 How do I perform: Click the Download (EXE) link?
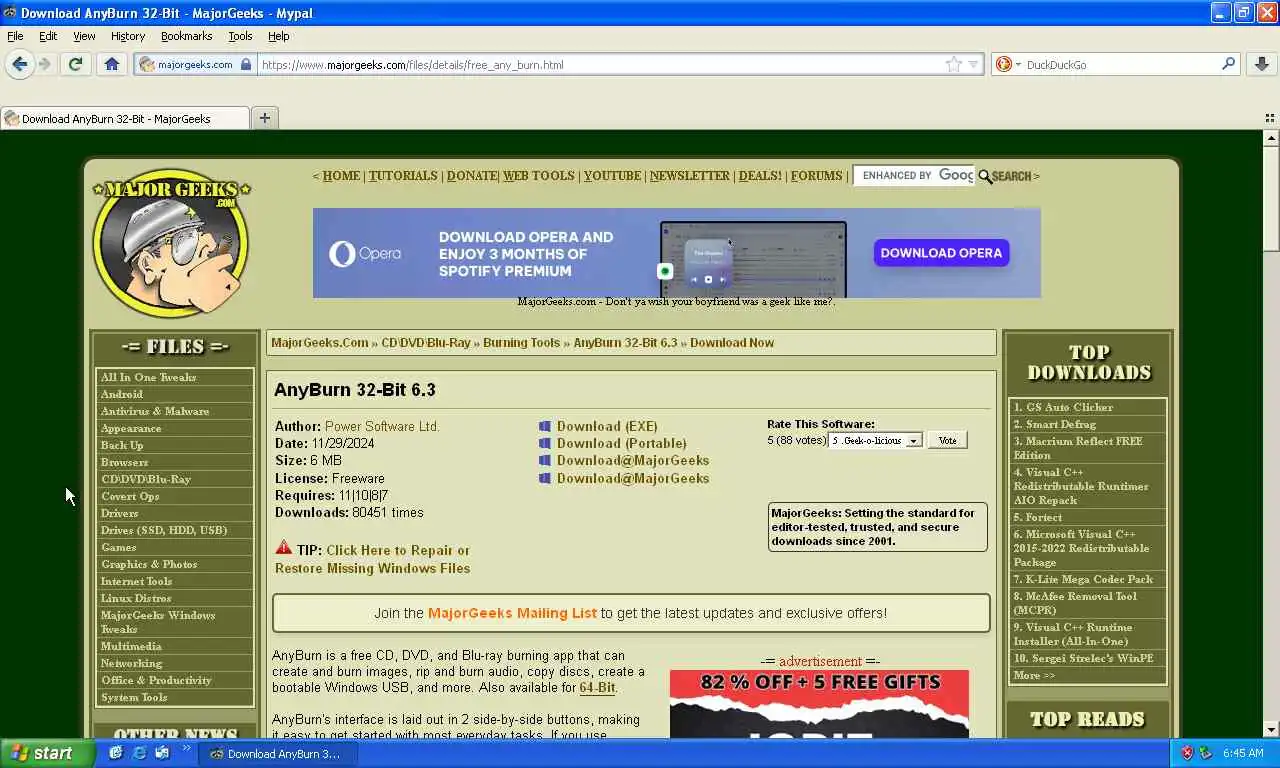coord(607,426)
